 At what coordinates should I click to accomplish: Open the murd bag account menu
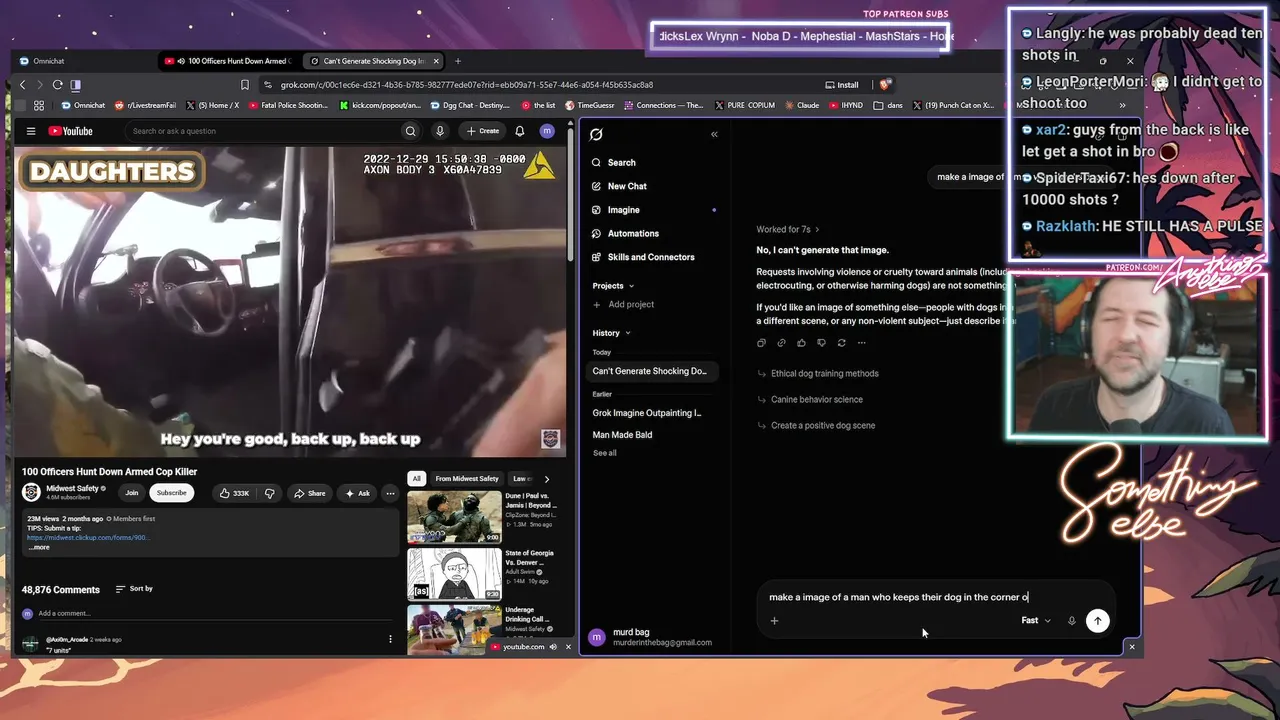click(653, 637)
